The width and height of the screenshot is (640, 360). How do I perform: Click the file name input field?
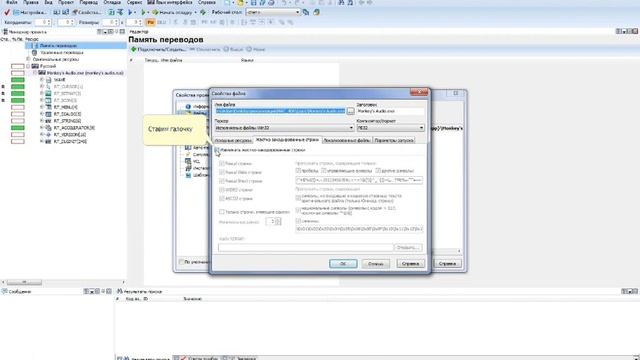pyautogui.click(x=280, y=111)
